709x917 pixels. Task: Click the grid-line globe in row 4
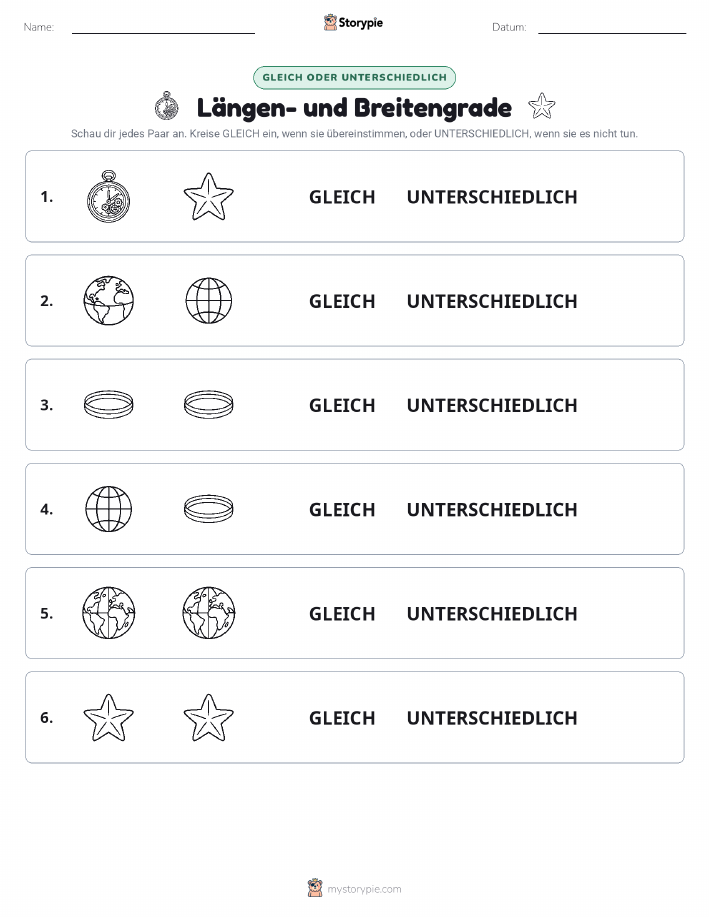tap(109, 509)
